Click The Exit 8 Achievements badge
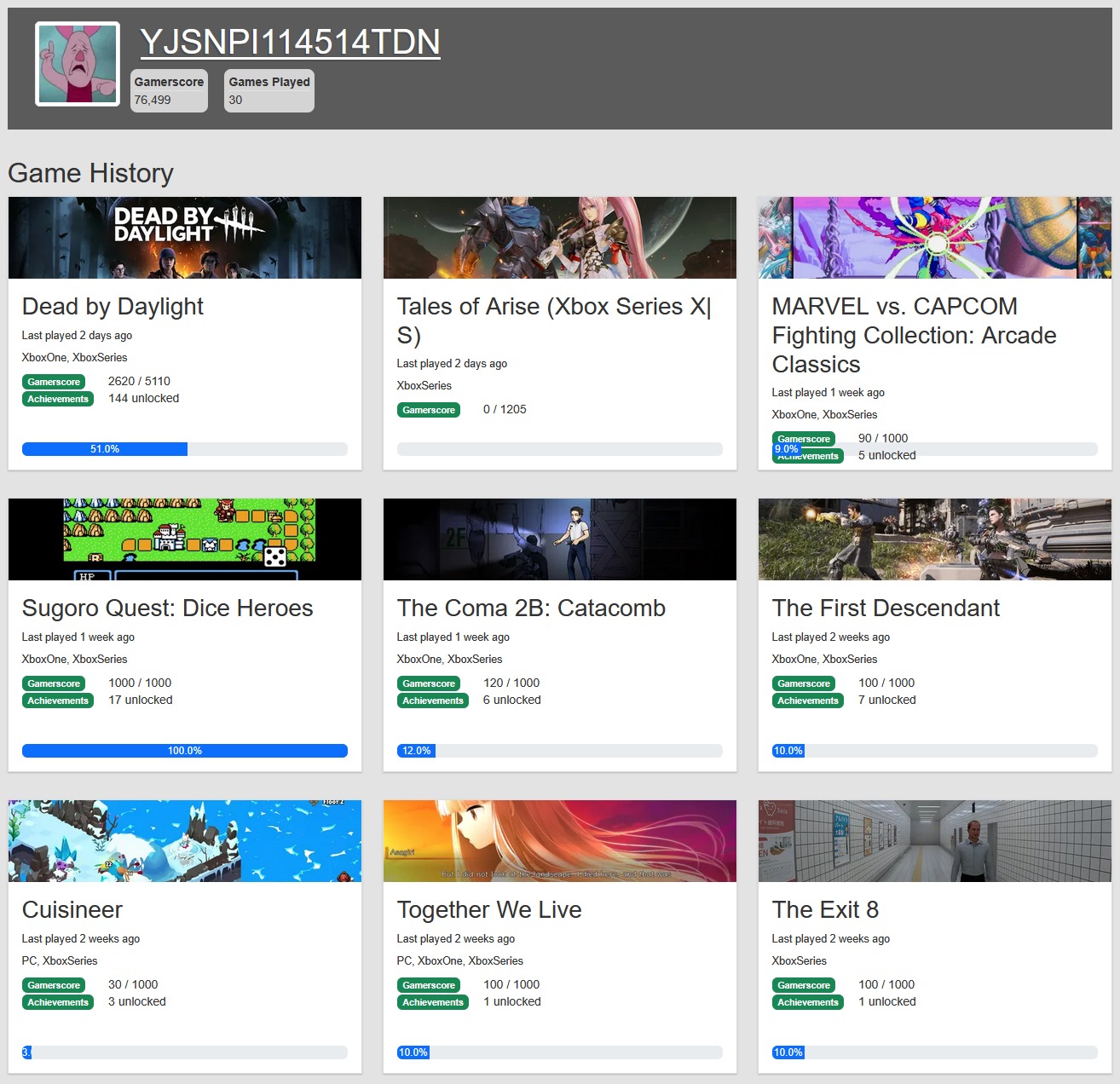 [808, 1002]
